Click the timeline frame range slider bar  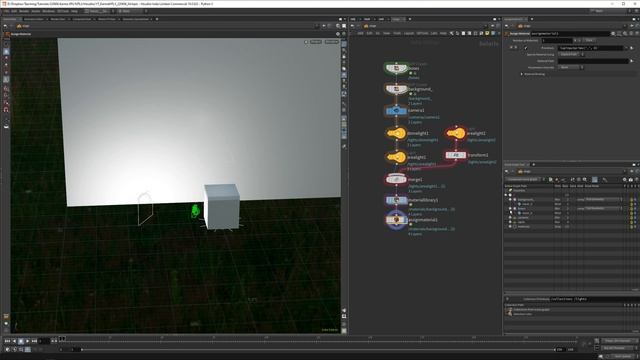(318, 349)
